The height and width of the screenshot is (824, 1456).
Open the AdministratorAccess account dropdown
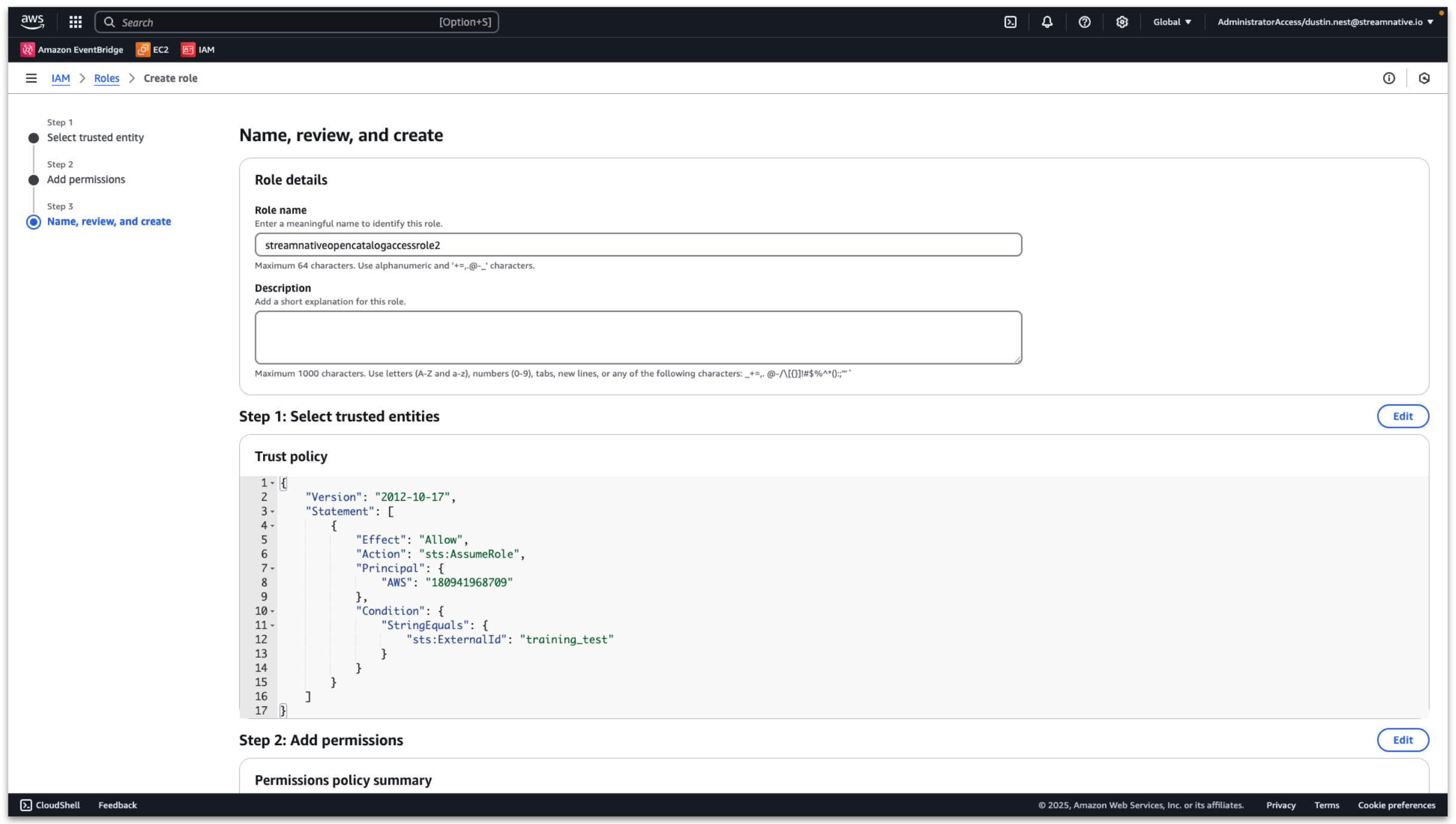[1325, 22]
